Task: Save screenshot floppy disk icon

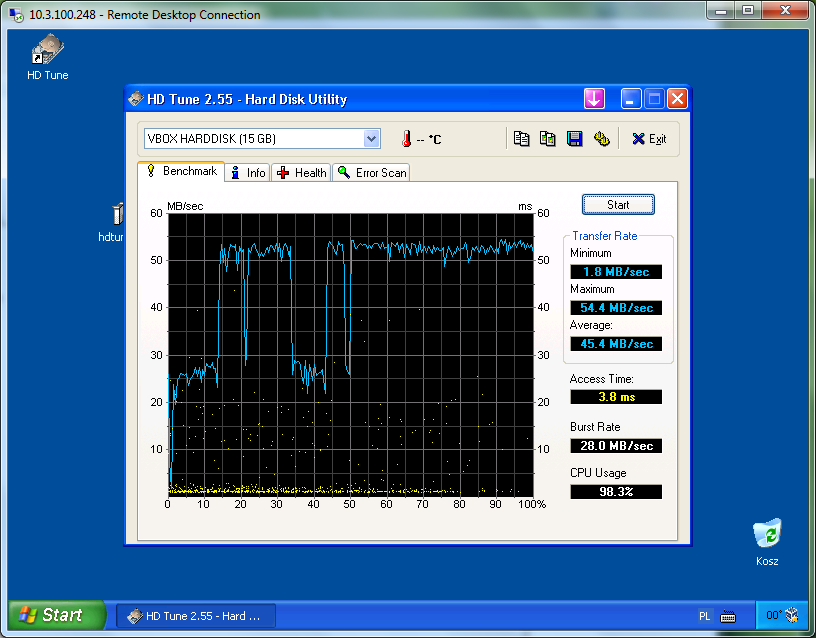Action: (575, 139)
